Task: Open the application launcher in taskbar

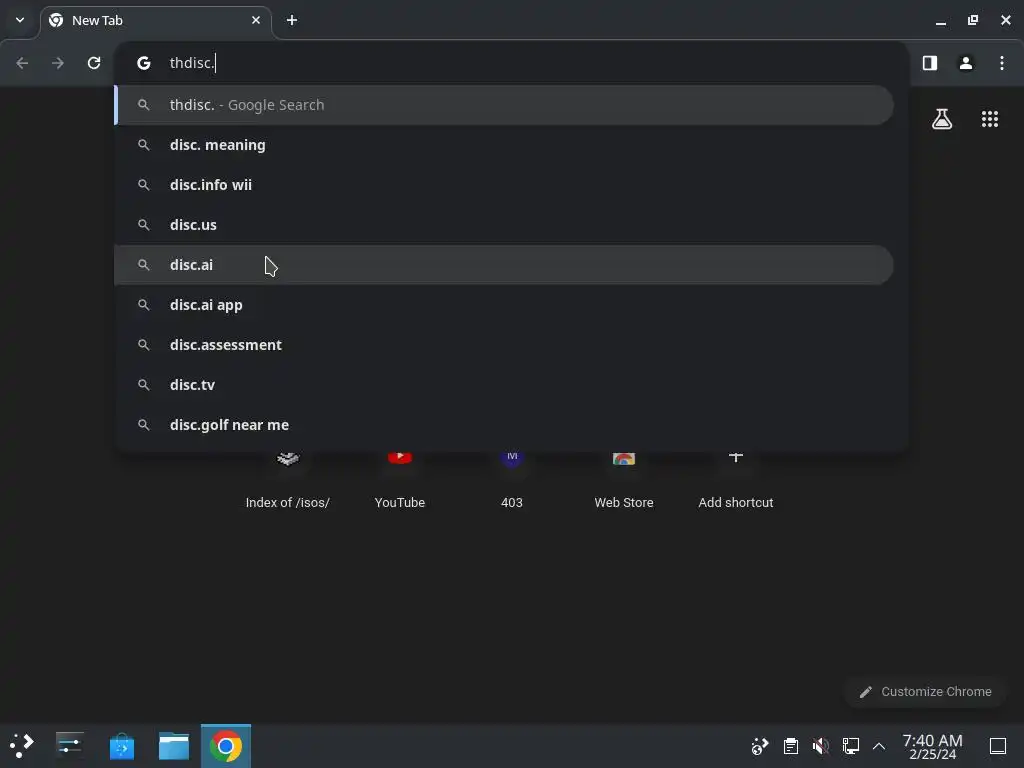Action: coord(22,745)
